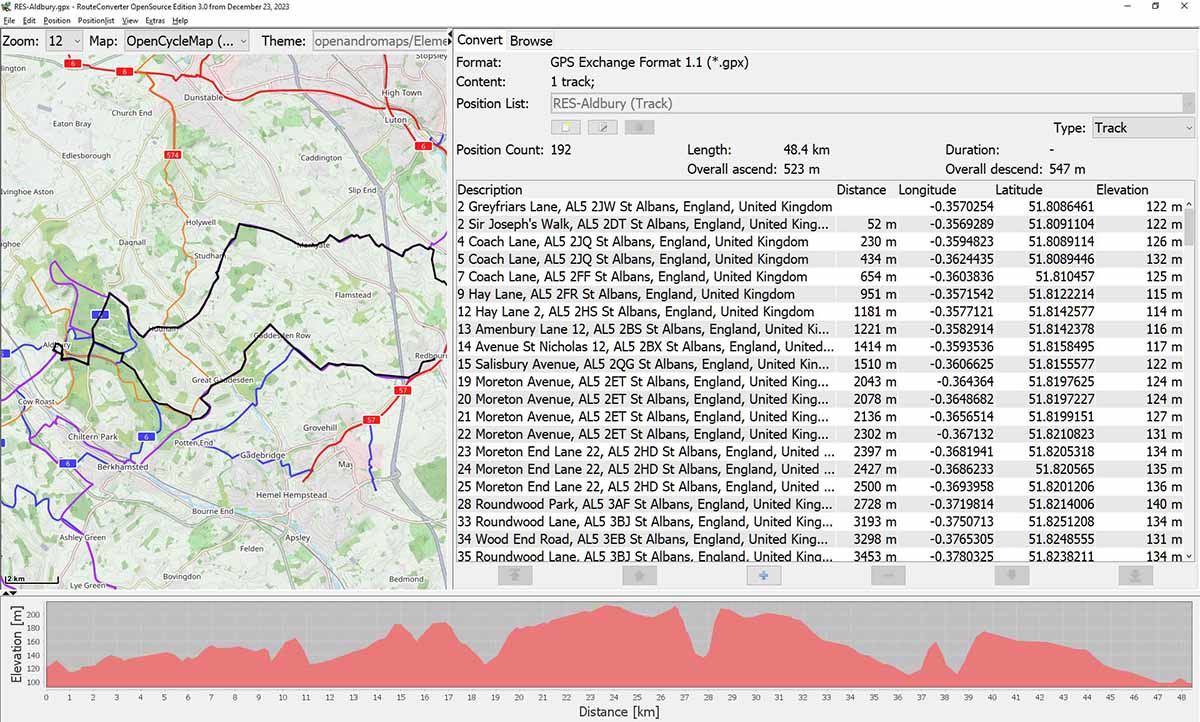Open the Positionlist menu
Screen dimensions: 1200x722
[96, 20]
